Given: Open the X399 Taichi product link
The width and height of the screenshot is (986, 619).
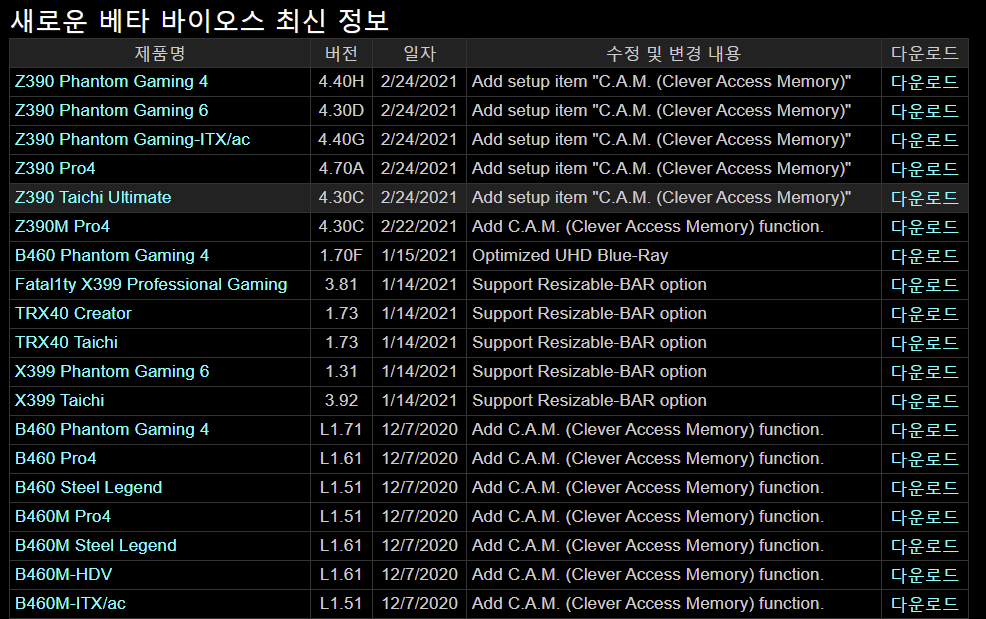Looking at the screenshot, I should click(x=59, y=400).
